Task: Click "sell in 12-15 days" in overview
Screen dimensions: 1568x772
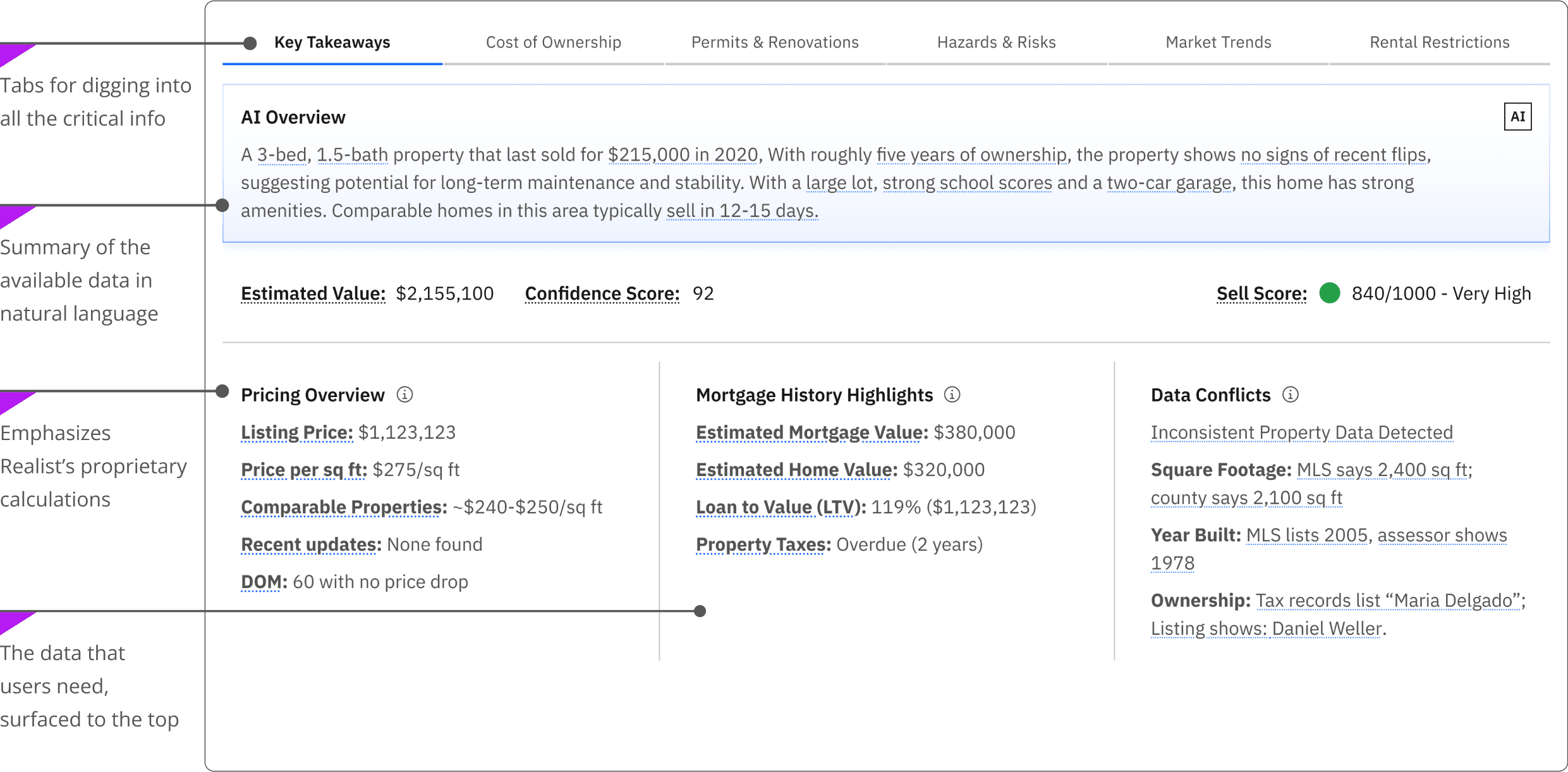Action: [742, 211]
